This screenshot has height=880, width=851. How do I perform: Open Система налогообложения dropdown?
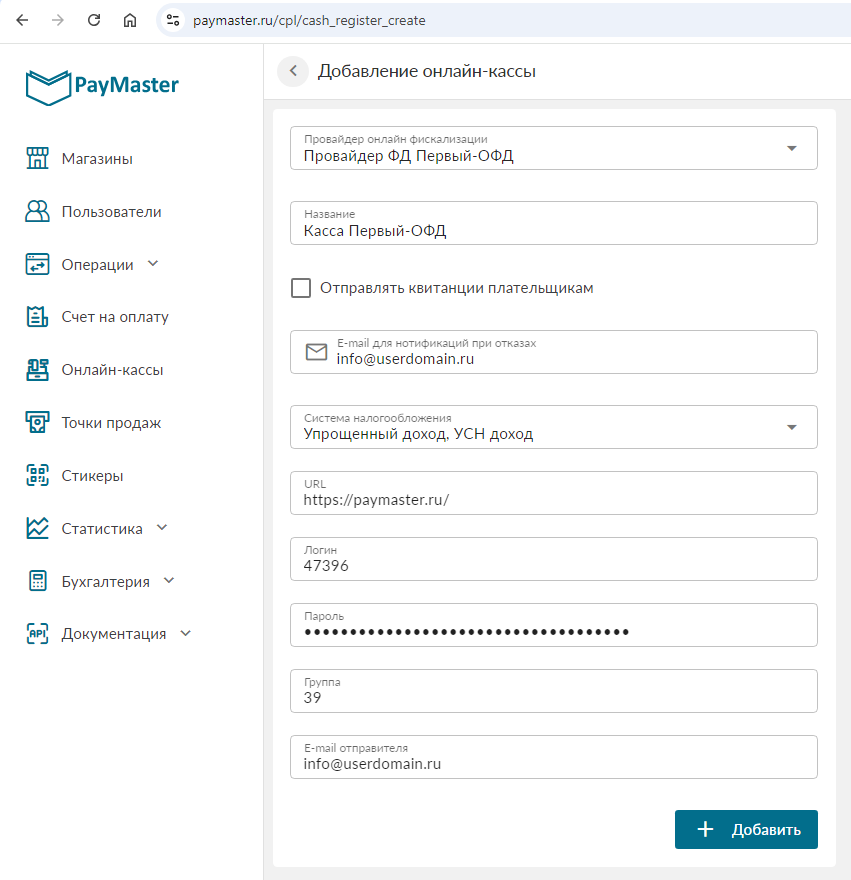(x=553, y=427)
